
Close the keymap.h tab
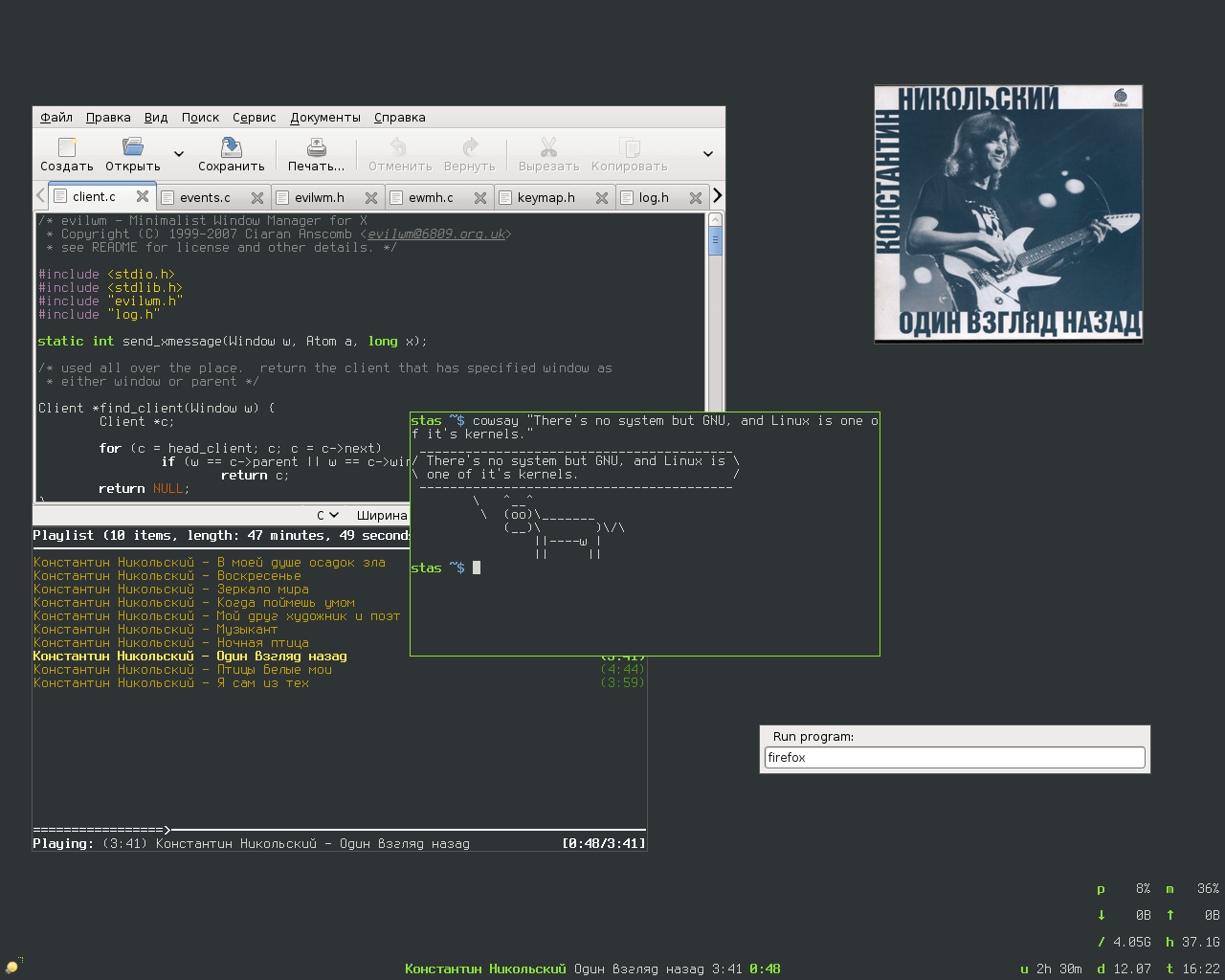602,198
